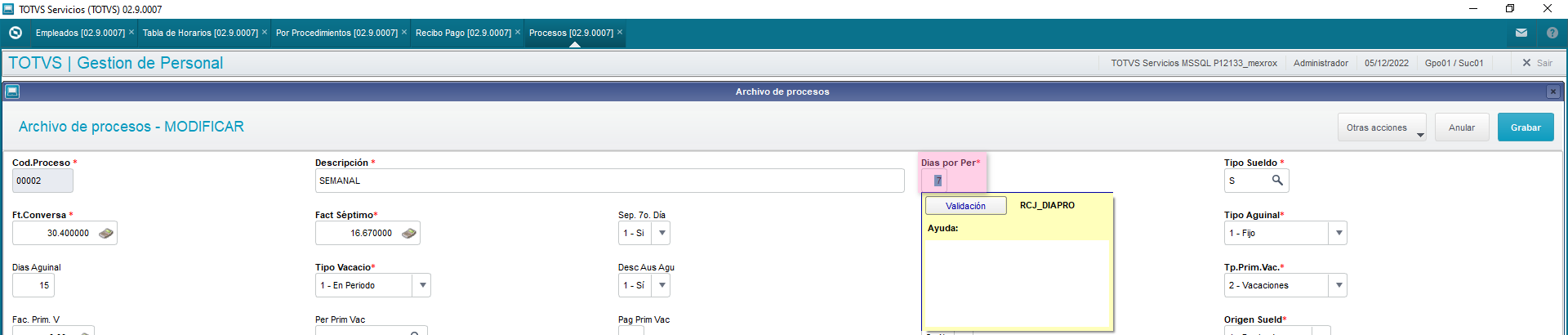
Task: Click the Dias Aguinal field showing 15
Action: pos(33,285)
